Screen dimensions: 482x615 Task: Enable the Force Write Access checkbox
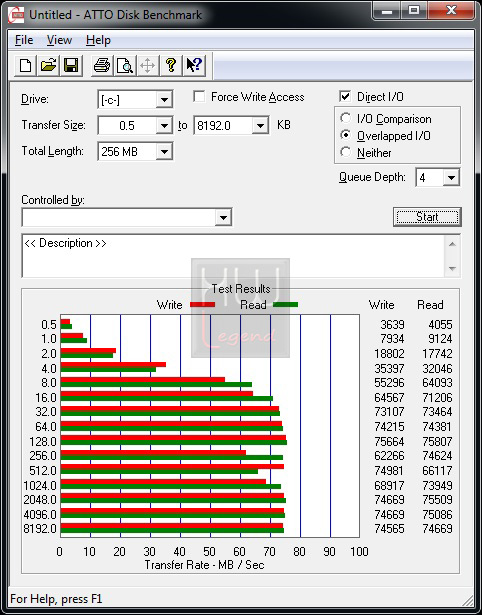[199, 96]
